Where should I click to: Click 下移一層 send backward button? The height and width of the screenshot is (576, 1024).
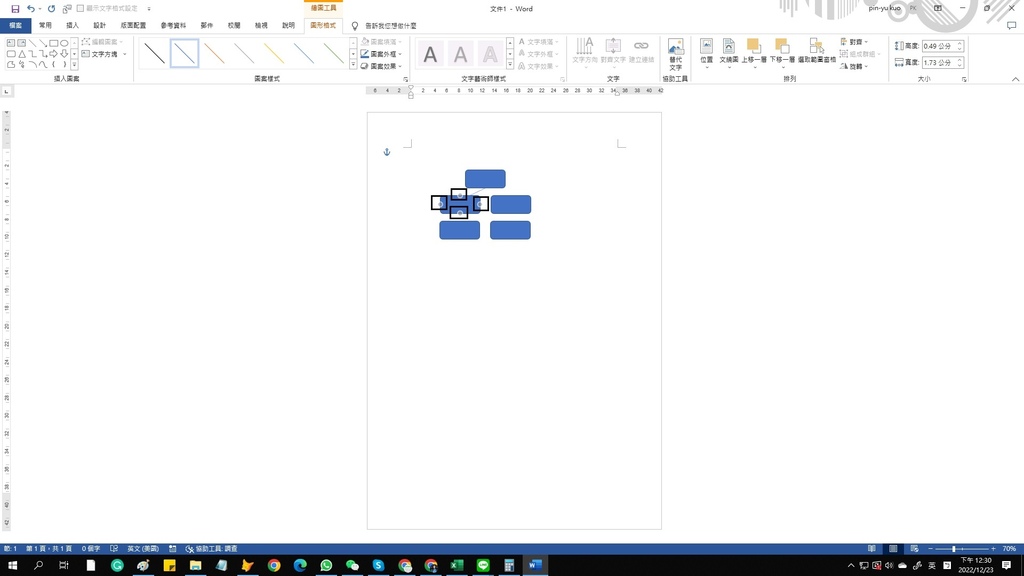tap(782, 54)
